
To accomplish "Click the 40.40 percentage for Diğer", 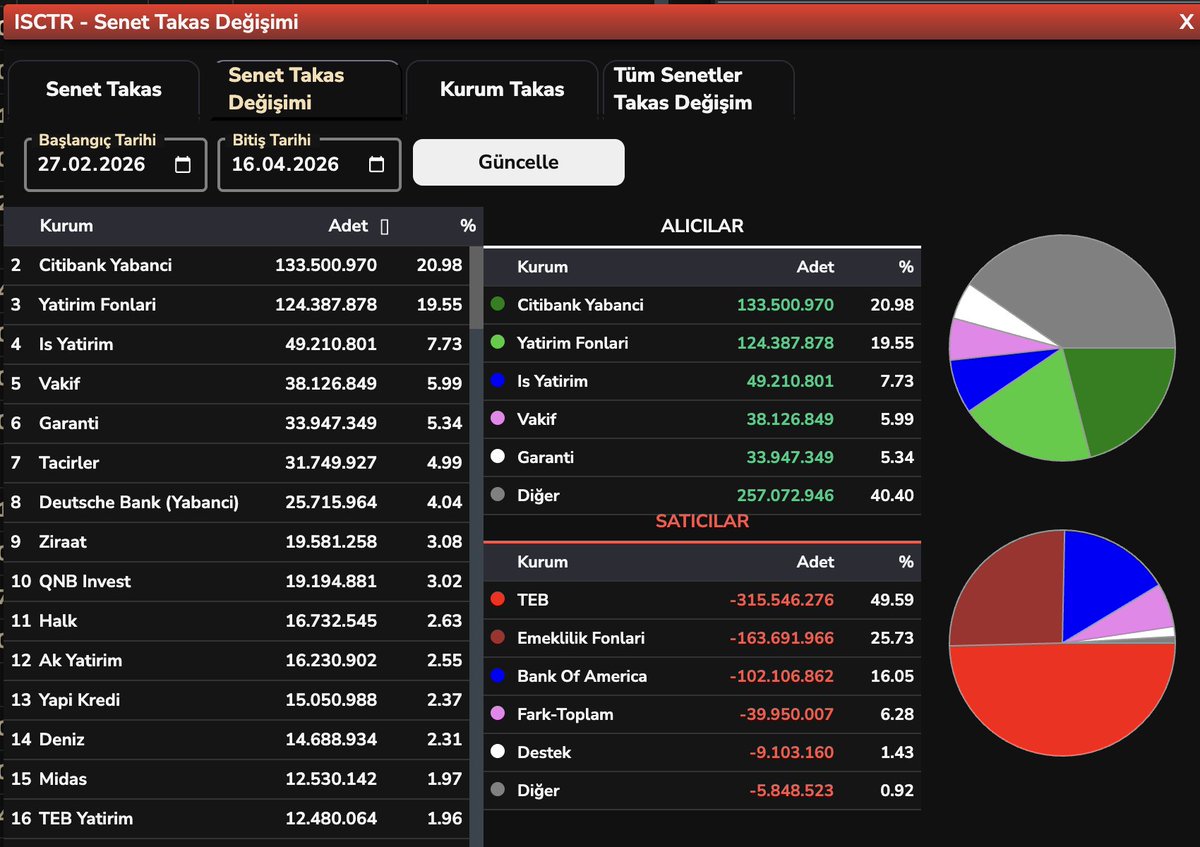I will pos(892,495).
